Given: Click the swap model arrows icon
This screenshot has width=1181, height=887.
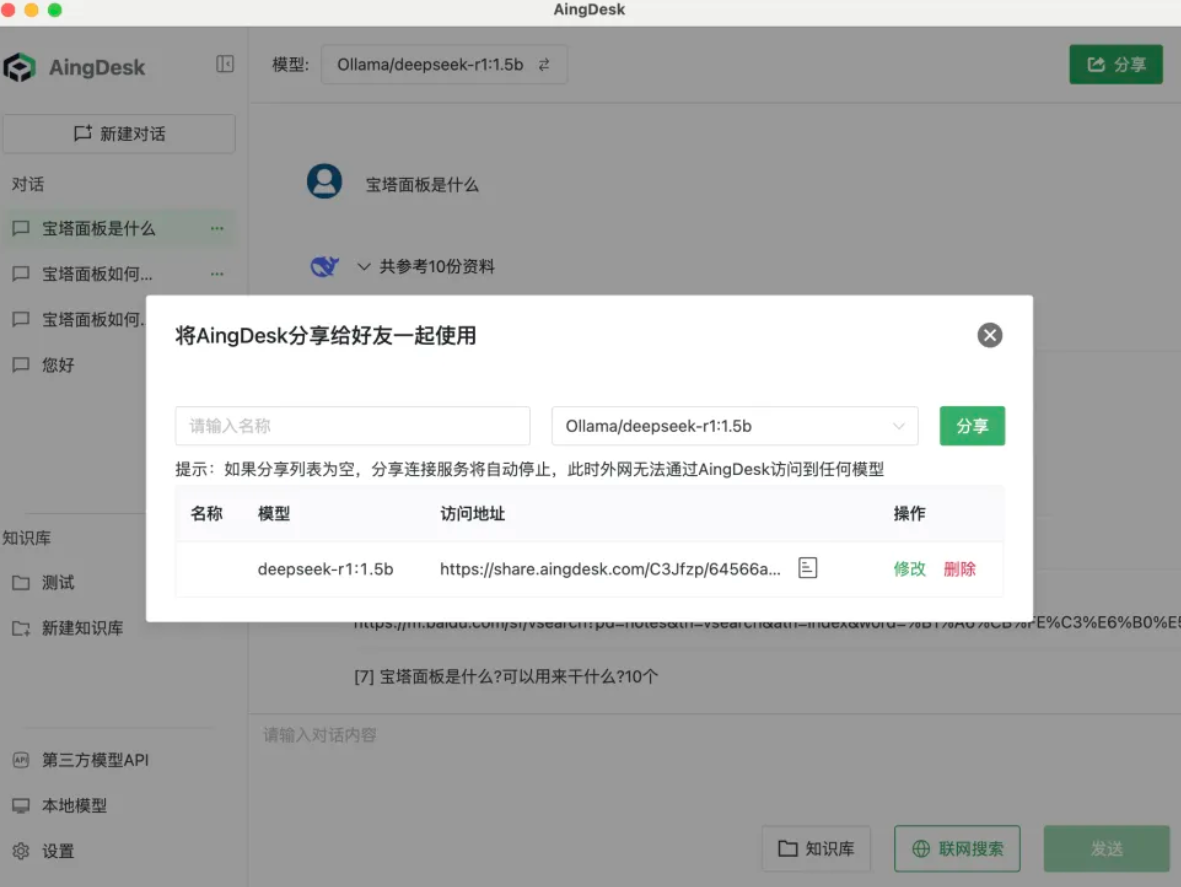Looking at the screenshot, I should click(544, 65).
